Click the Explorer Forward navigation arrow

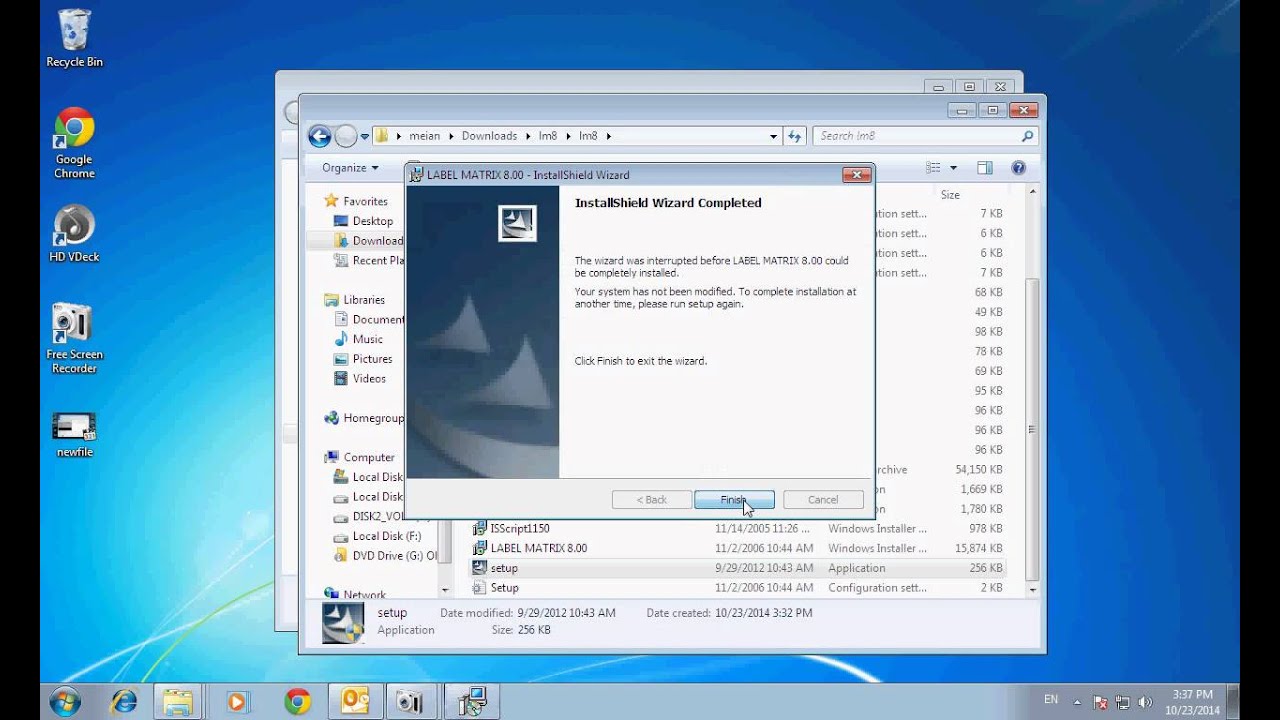coord(345,136)
